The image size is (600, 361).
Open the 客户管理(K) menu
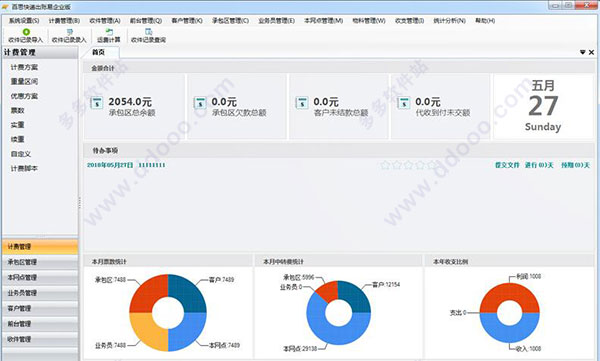(x=187, y=21)
